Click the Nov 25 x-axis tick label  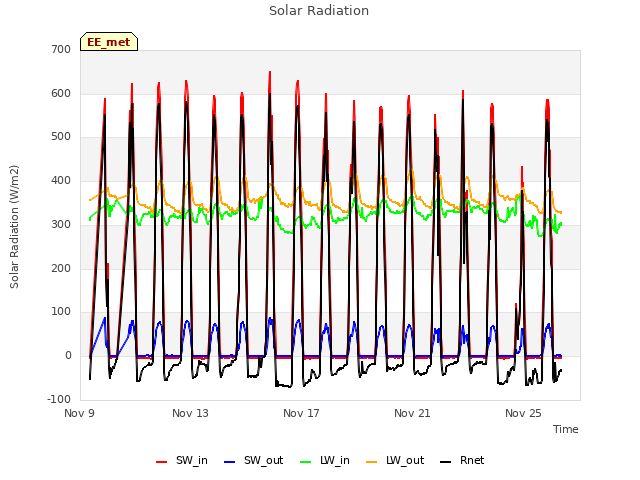[523, 413]
